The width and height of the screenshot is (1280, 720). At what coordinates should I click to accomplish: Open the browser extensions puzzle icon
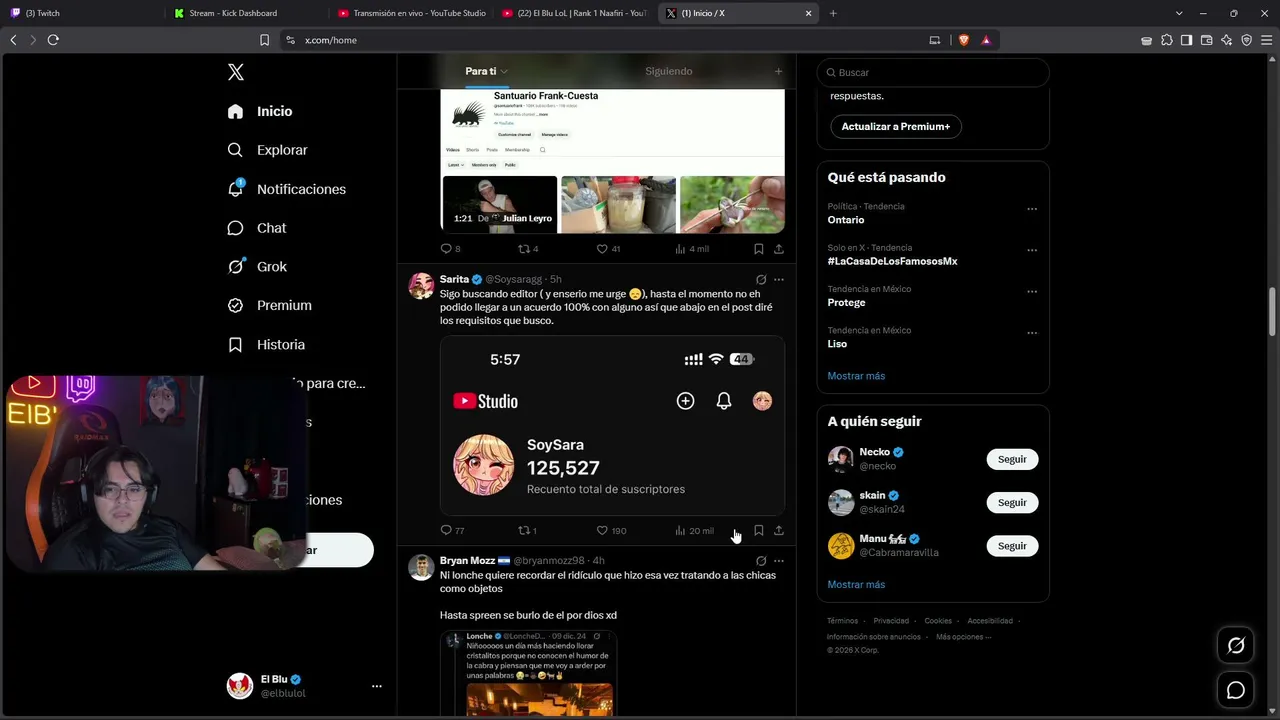[x=1166, y=40]
